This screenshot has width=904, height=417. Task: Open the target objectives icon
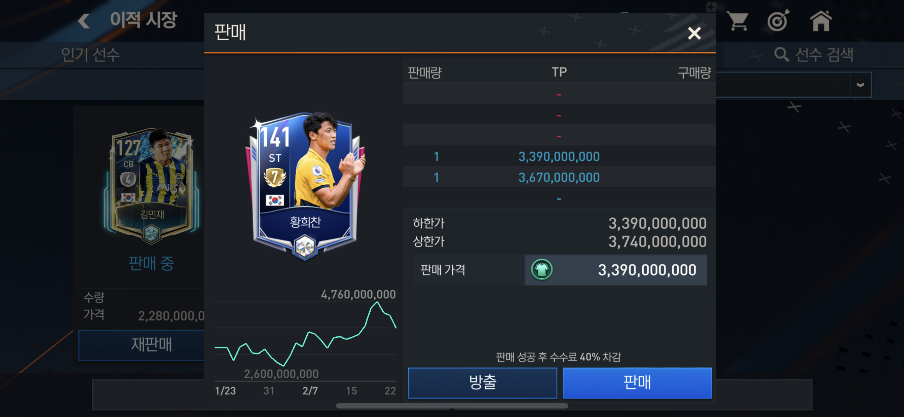coord(778,21)
